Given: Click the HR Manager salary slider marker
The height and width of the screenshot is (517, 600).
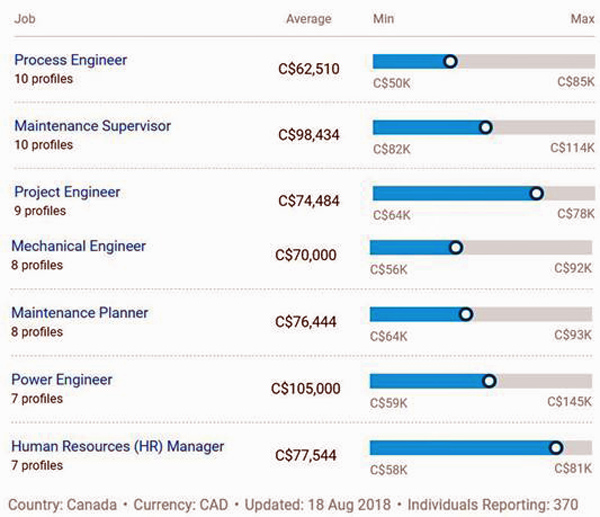Looking at the screenshot, I should pyautogui.click(x=556, y=448).
